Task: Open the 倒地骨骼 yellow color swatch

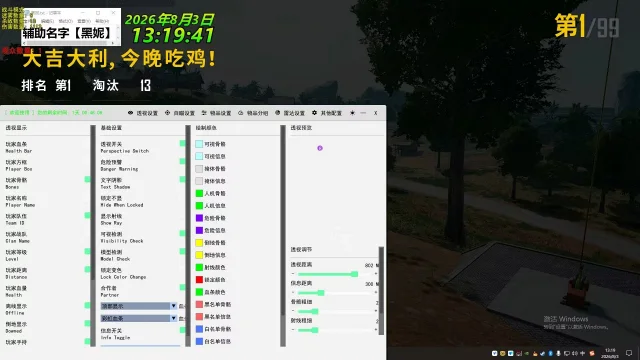Action: 199,243
